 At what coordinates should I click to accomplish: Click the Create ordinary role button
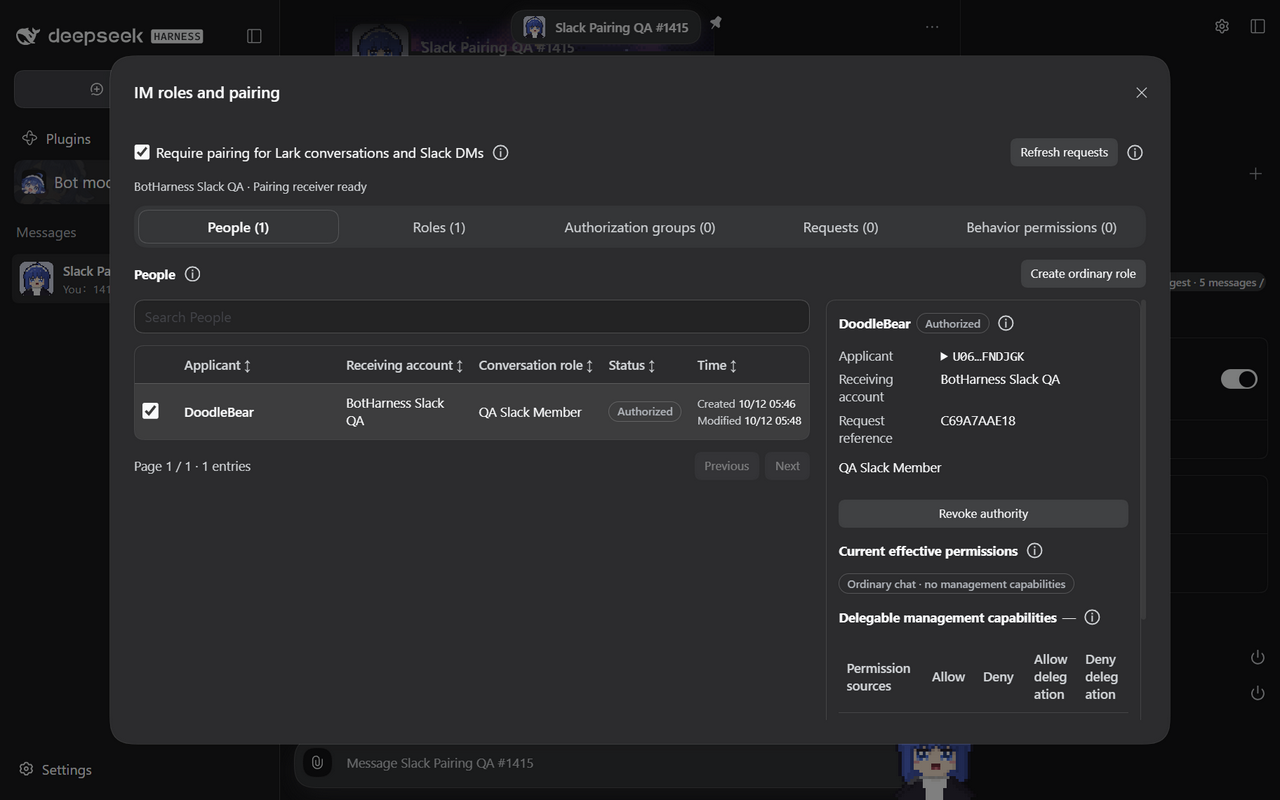coord(1083,274)
